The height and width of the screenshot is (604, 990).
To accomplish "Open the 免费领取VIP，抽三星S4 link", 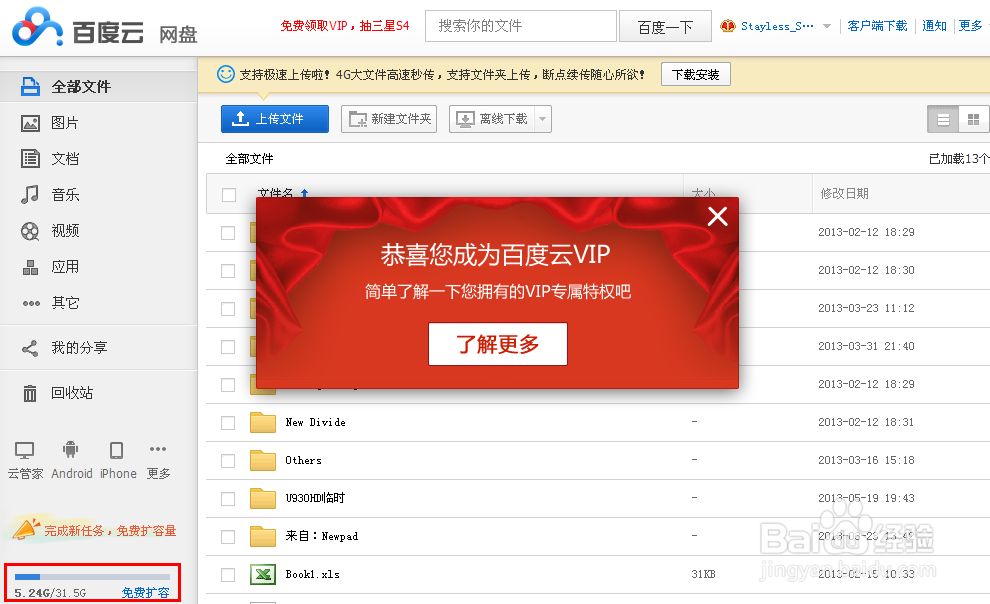I will (x=345, y=26).
